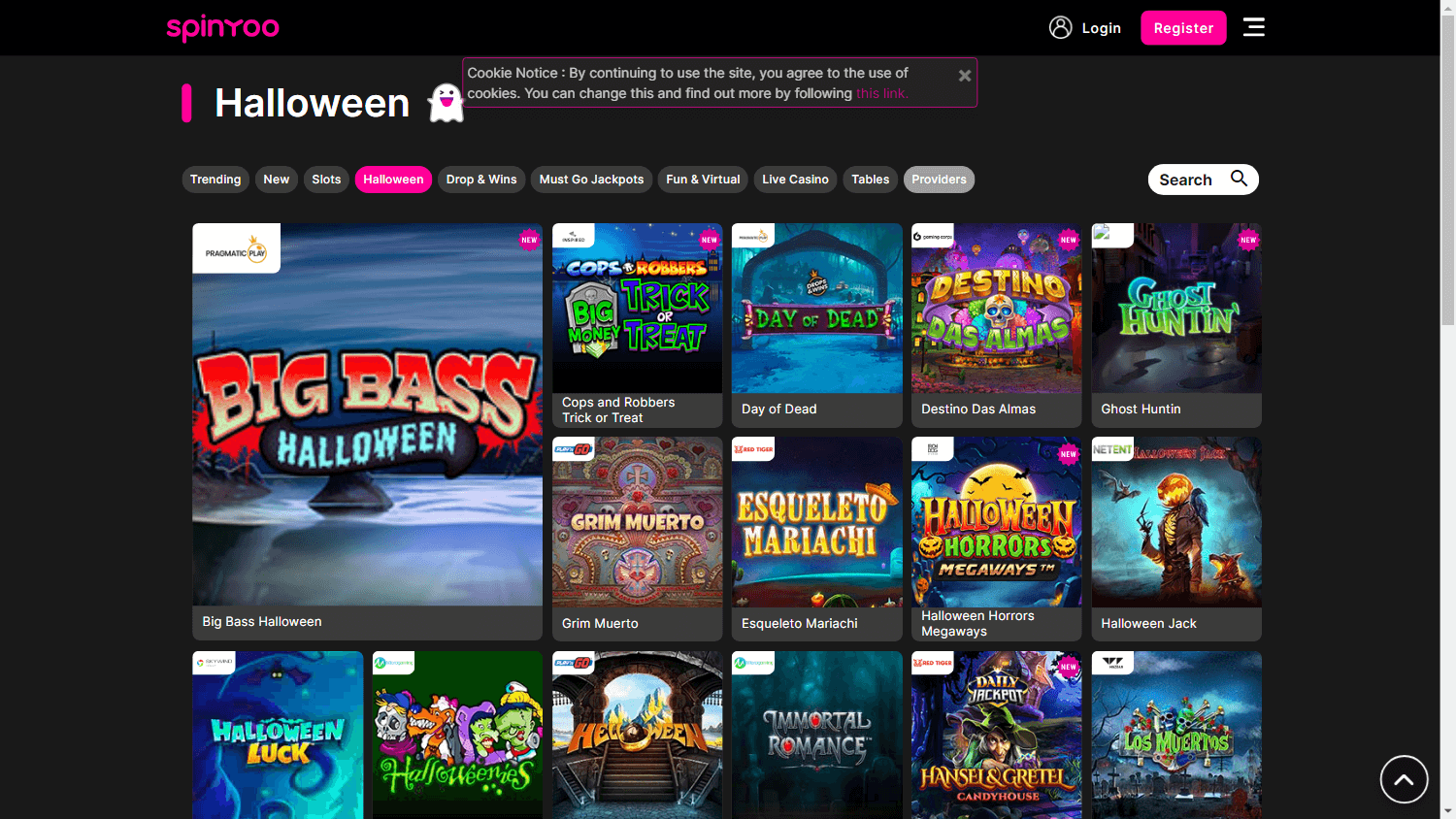Image resolution: width=1456 pixels, height=819 pixels.
Task: Select the Trending category tab
Action: (215, 180)
